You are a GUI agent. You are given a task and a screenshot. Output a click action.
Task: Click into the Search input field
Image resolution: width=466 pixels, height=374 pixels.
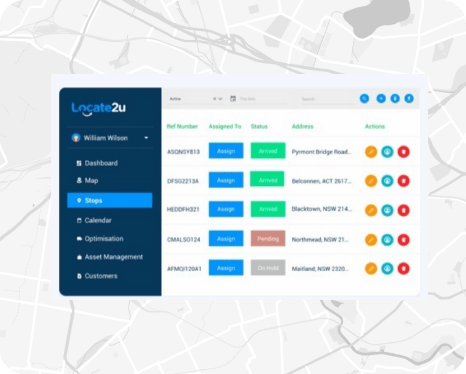tap(328, 99)
